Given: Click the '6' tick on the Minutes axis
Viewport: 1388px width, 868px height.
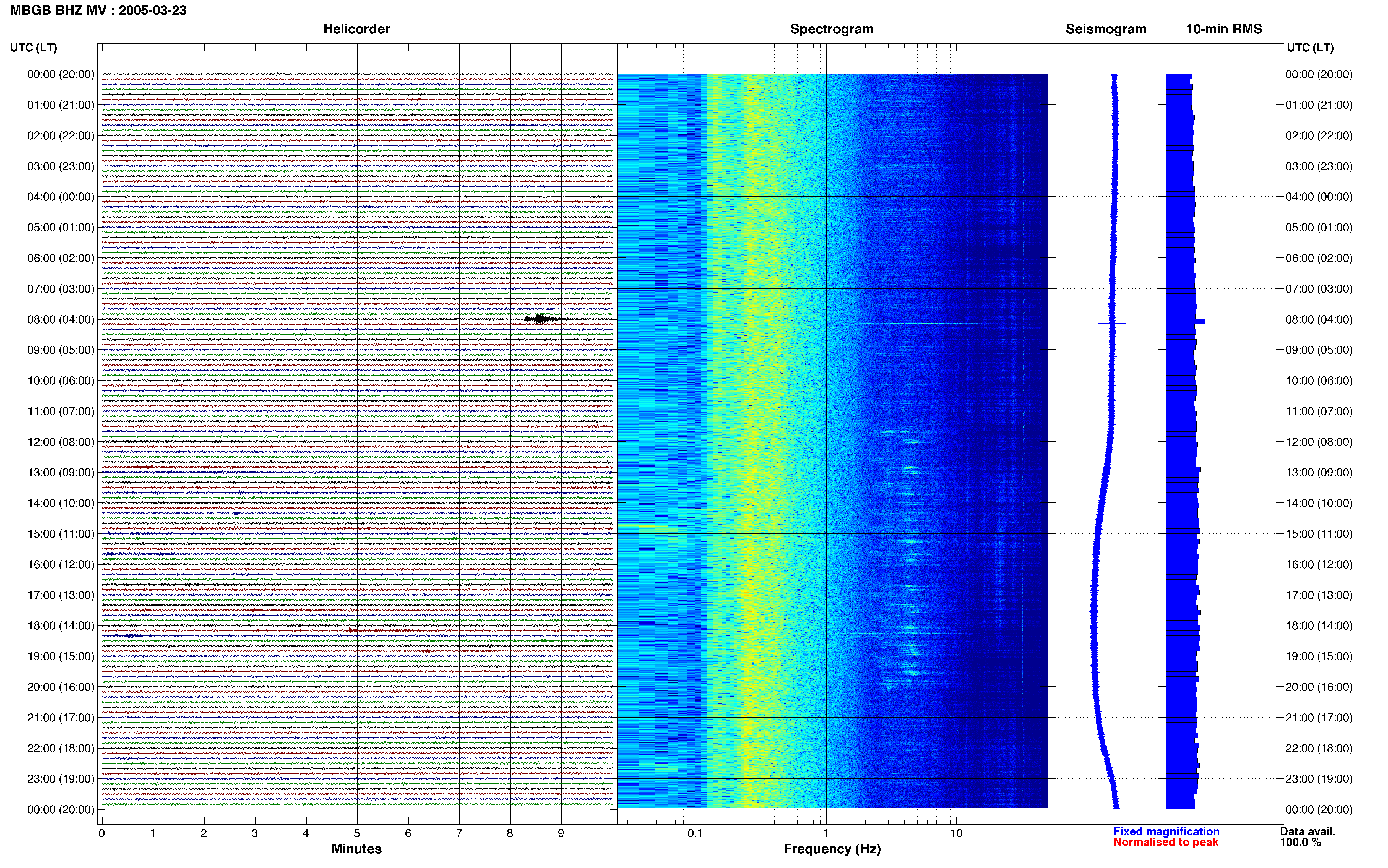Looking at the screenshot, I should pyautogui.click(x=408, y=833).
